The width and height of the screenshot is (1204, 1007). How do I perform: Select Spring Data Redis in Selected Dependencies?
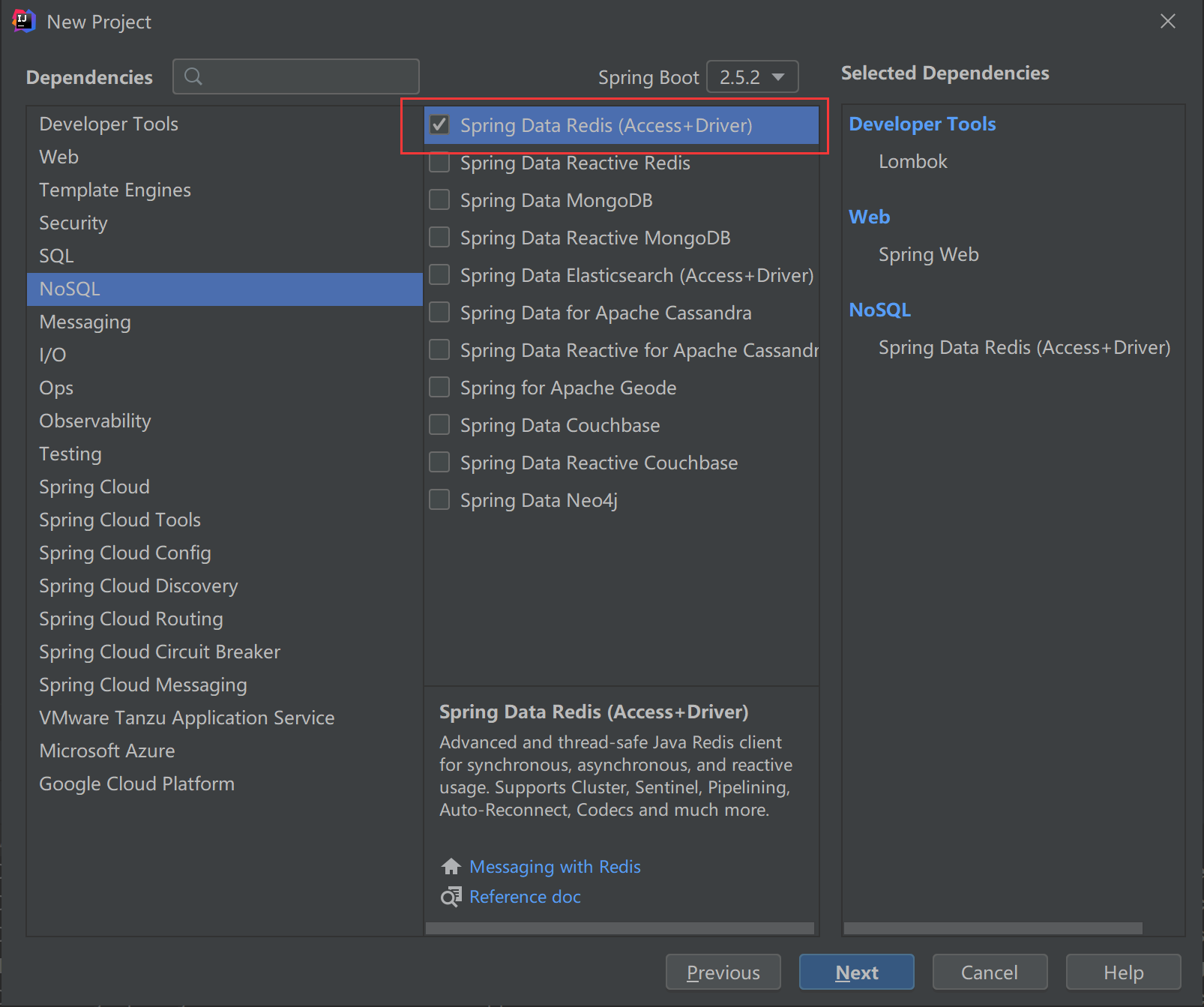(x=1024, y=348)
